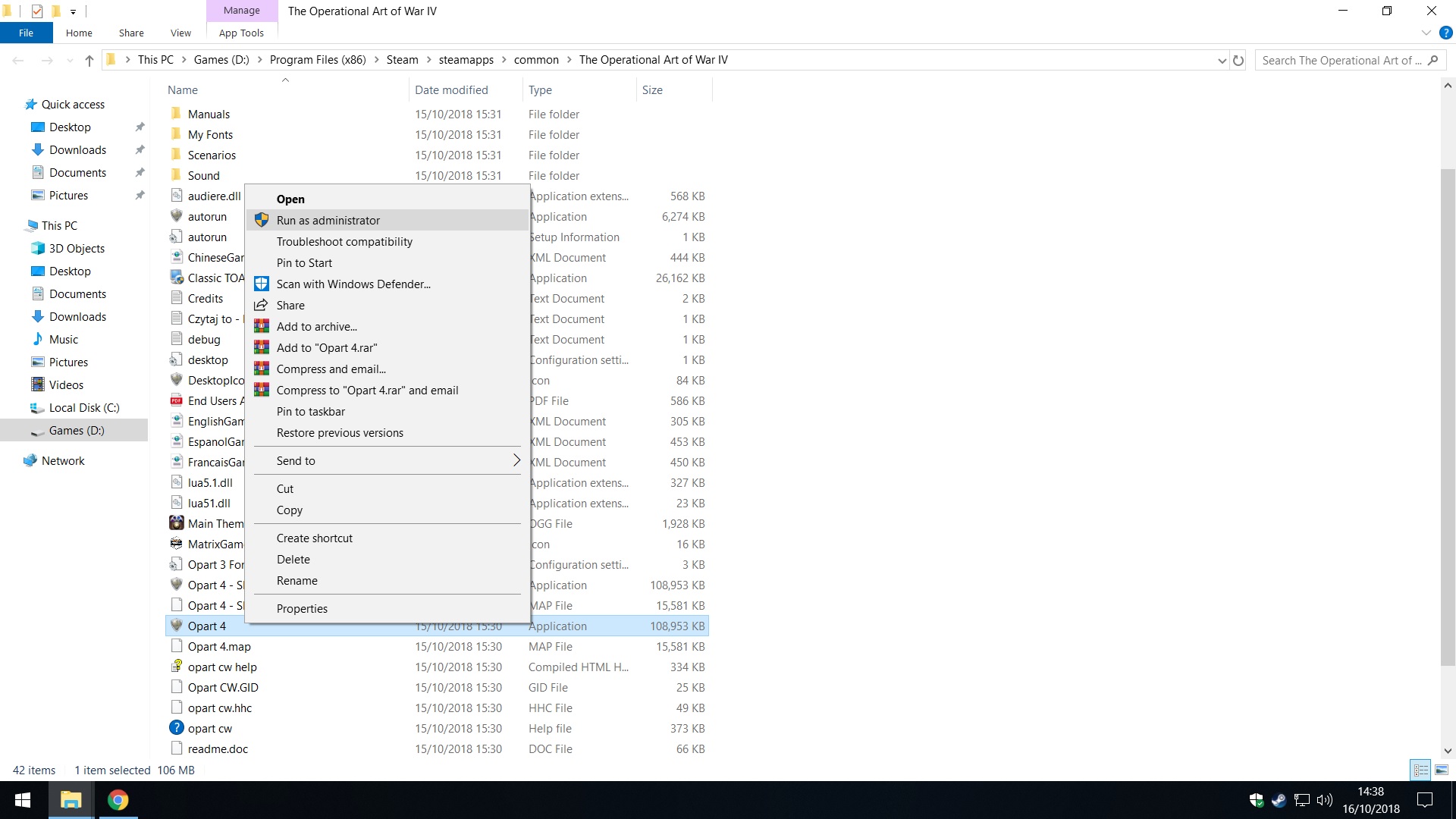Image resolution: width=1456 pixels, height=819 pixels.
Task: Open Local Disk (C:) in sidebar
Action: point(84,407)
